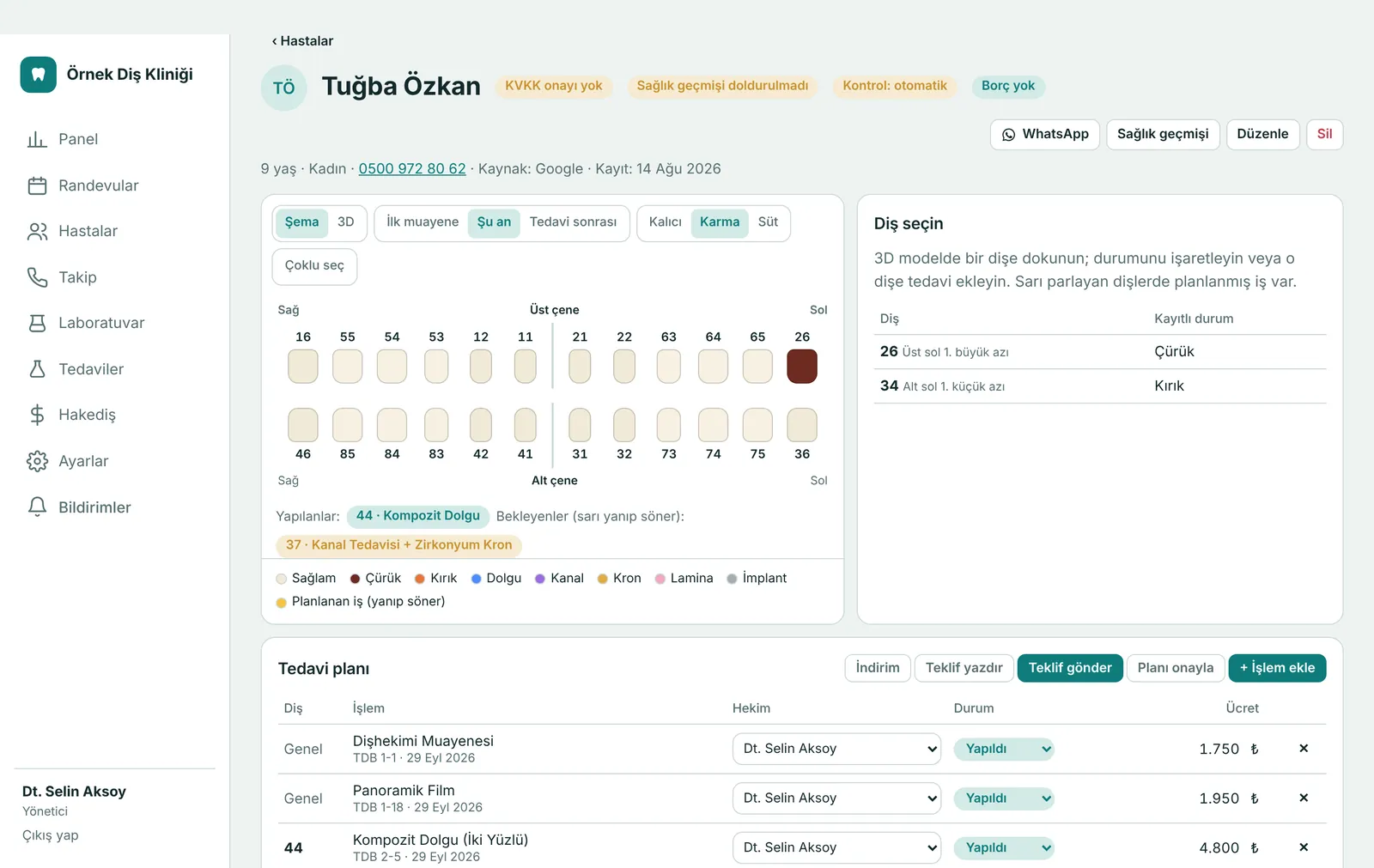Open Hakediş dollar icon
Screen dimensions: 1374x868
pyautogui.click(x=37, y=415)
